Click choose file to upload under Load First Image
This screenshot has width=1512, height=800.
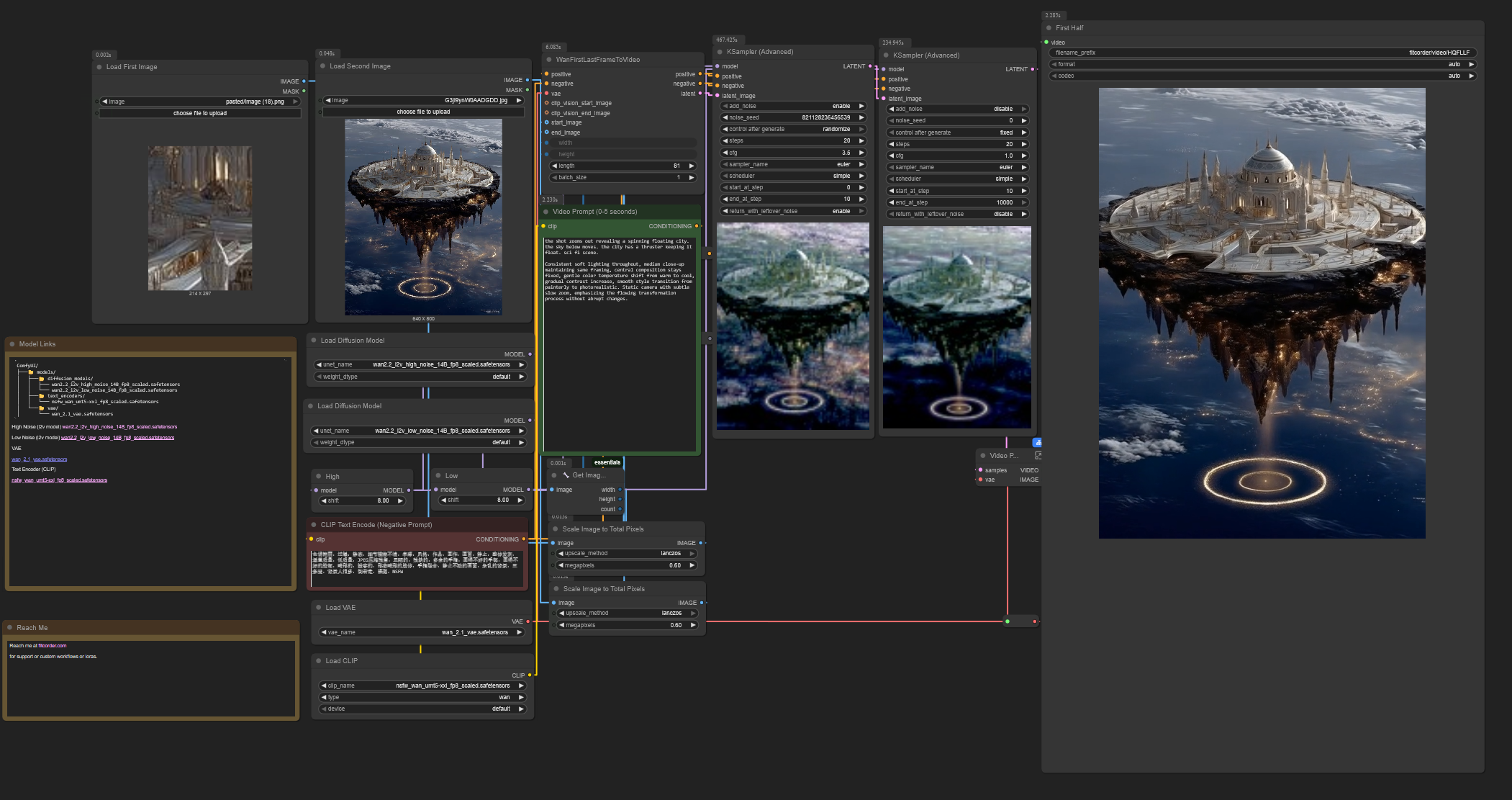pos(199,113)
